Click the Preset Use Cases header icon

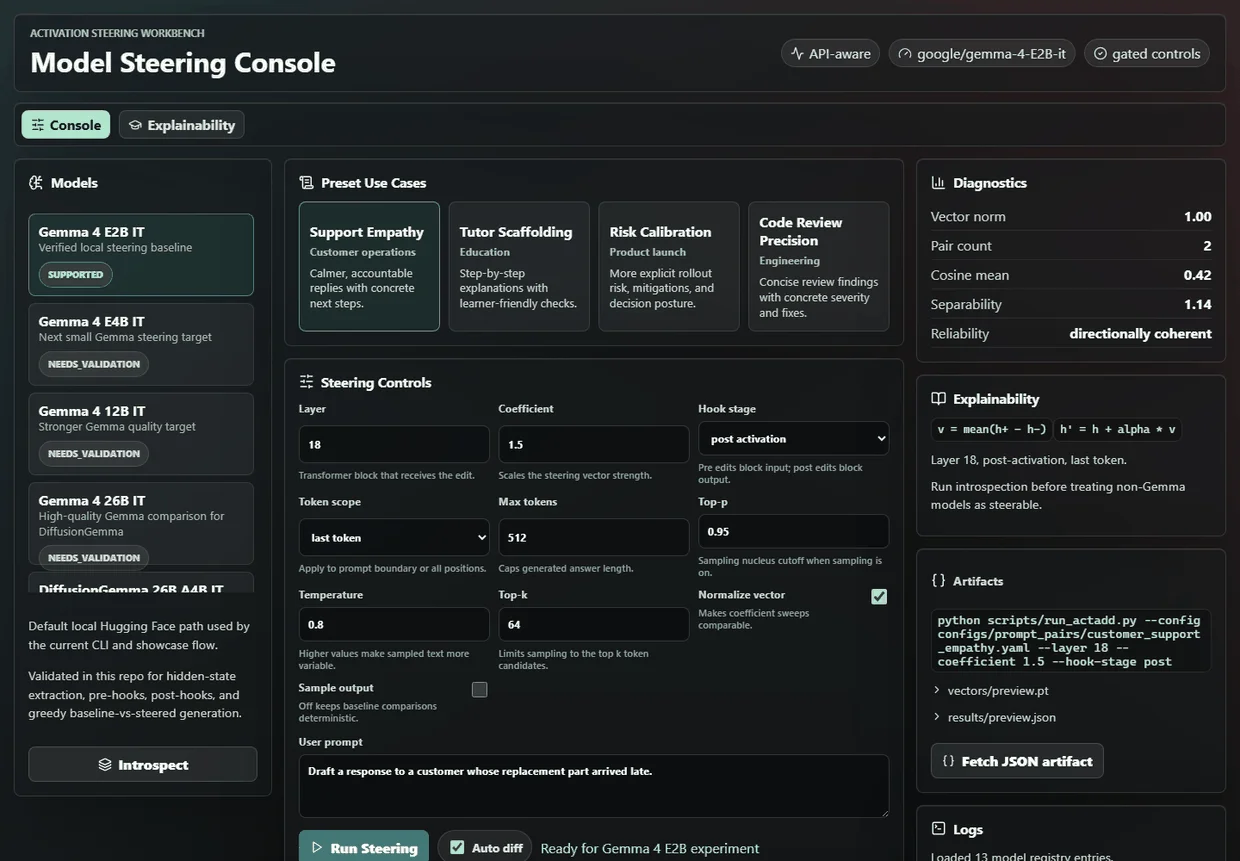[306, 183]
